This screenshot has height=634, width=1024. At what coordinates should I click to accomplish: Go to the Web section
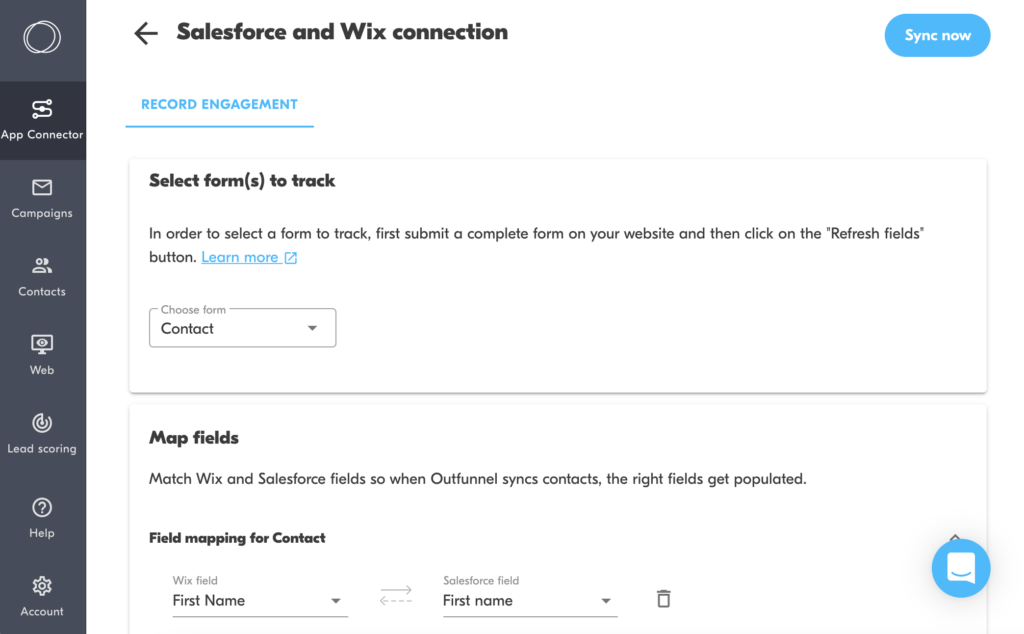(42, 354)
